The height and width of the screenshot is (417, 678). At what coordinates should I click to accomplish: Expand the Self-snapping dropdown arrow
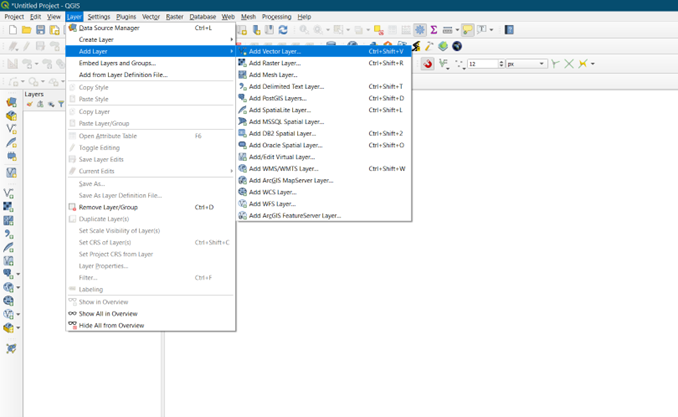coord(592,64)
